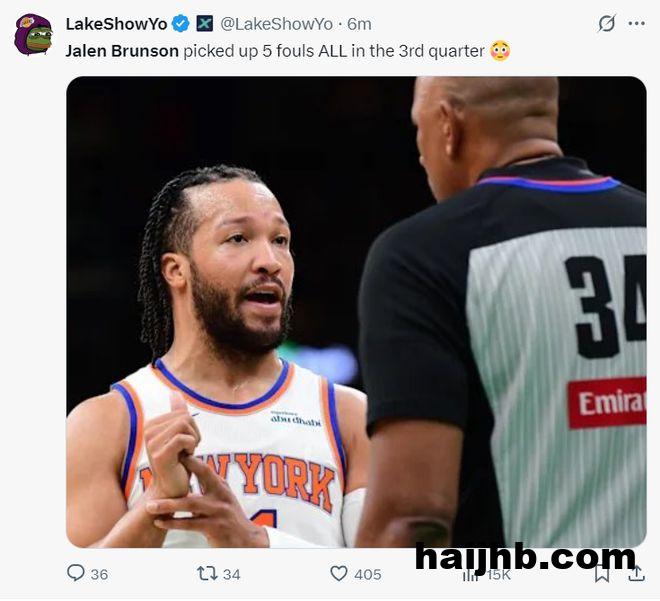Like the post with the heart icon
660x601 pixels.
[338, 573]
